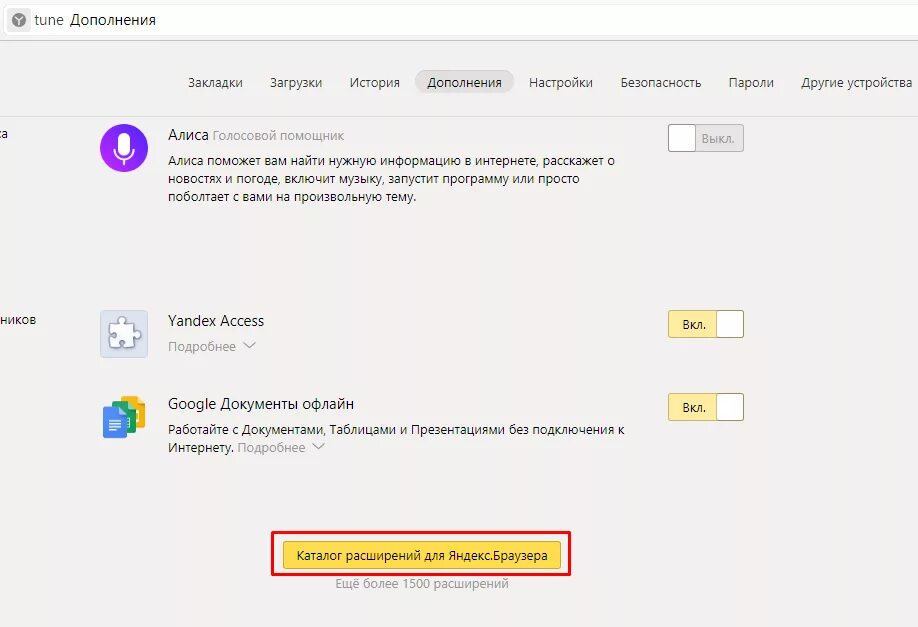
Task: Open the История tab
Action: [374, 83]
